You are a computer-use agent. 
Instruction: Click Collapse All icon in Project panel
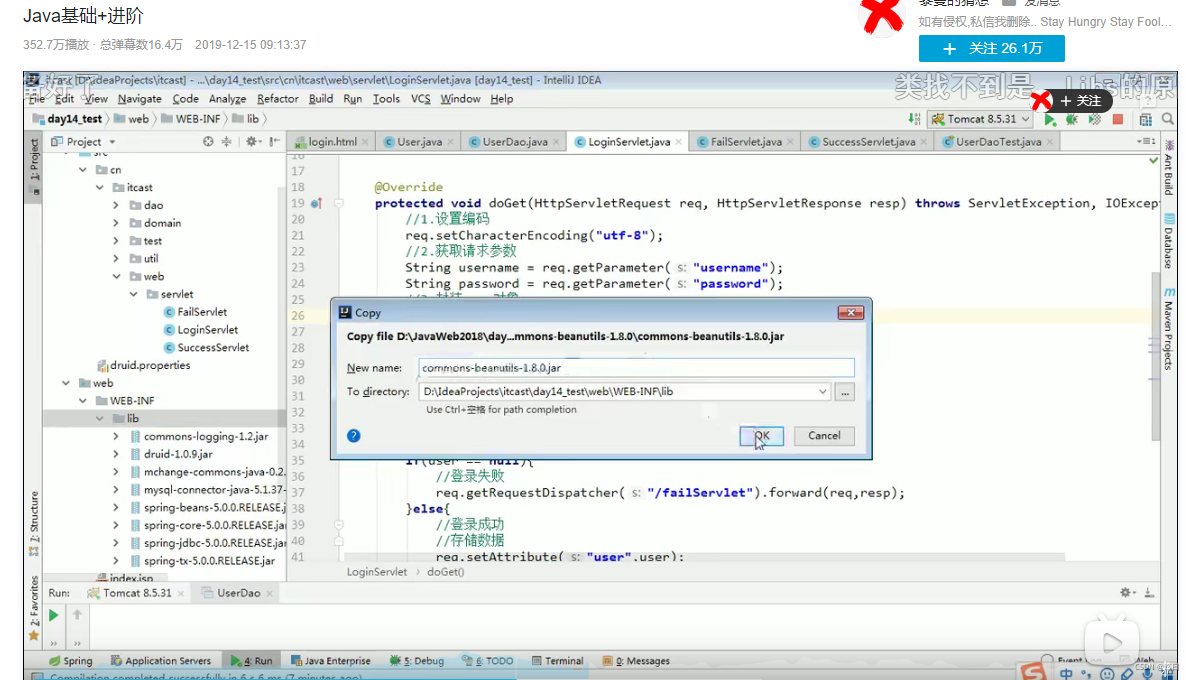coord(226,142)
